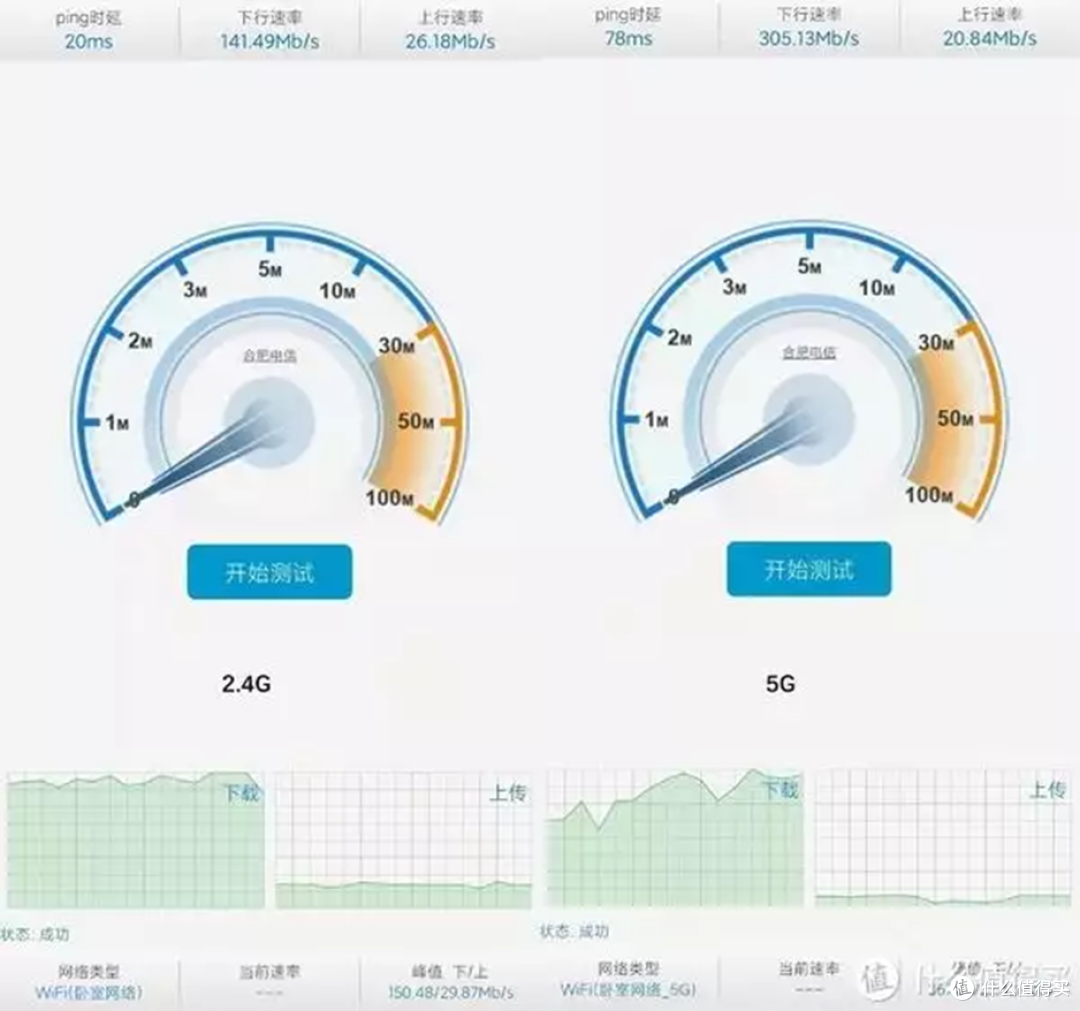Select the 2.4G 下行速率 141.49Mb/s stat
1080x1011 pixels.
pos(270,30)
